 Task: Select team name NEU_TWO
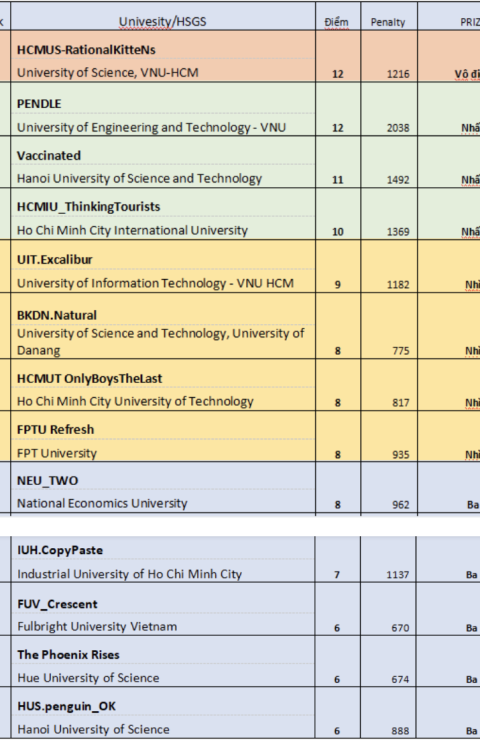tap(47, 481)
